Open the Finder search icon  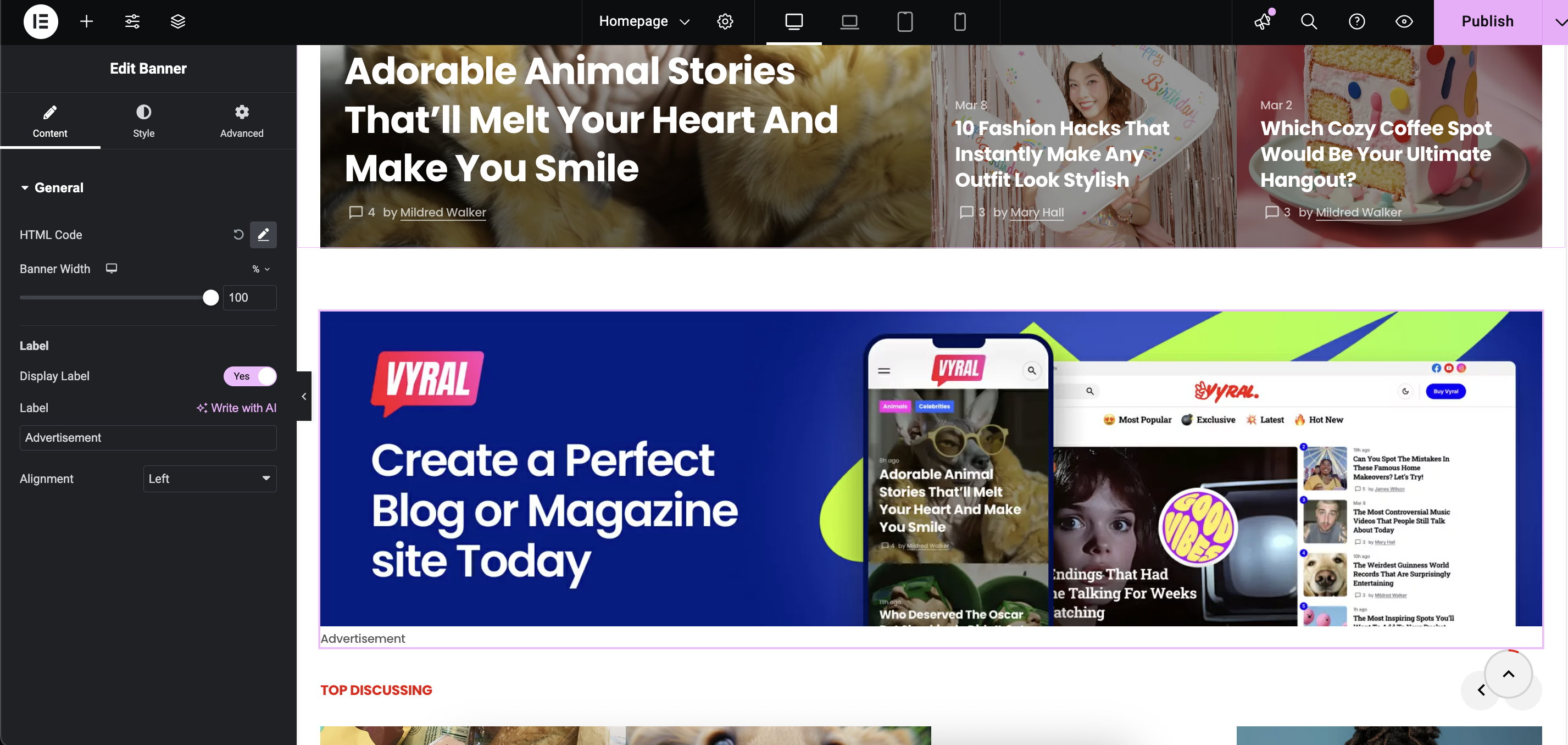(x=1309, y=22)
